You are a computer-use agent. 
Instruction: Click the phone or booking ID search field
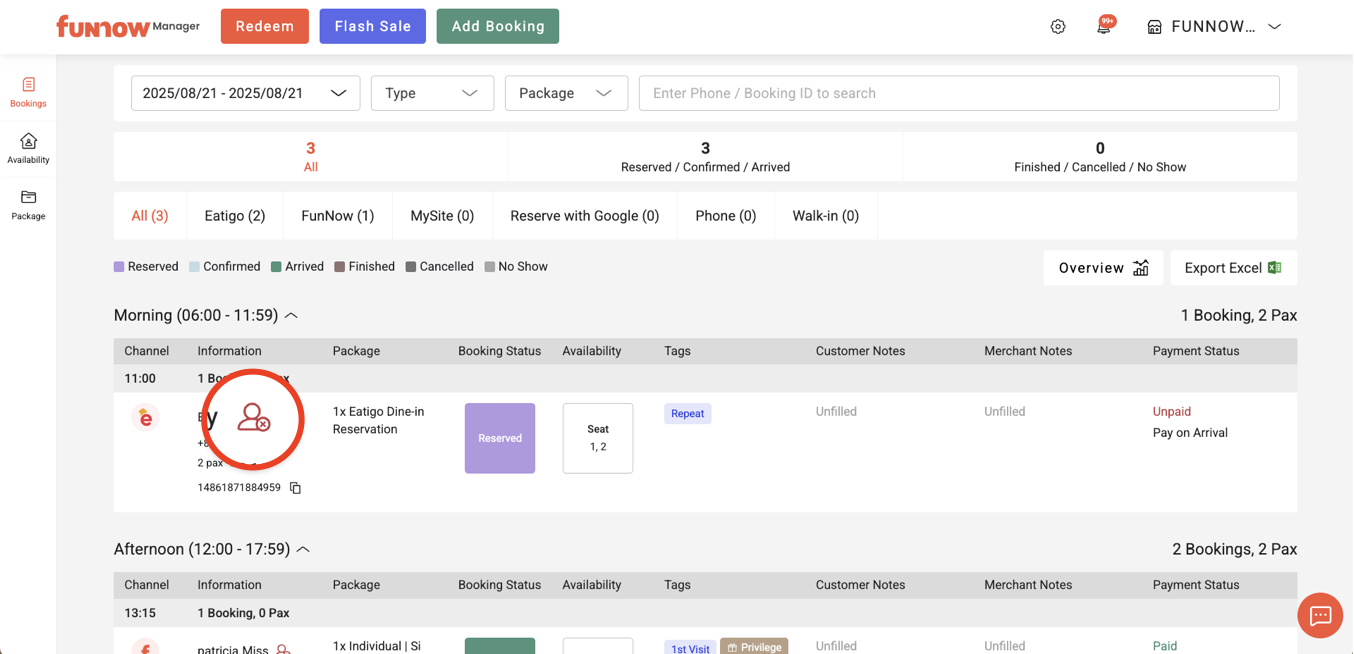(958, 93)
